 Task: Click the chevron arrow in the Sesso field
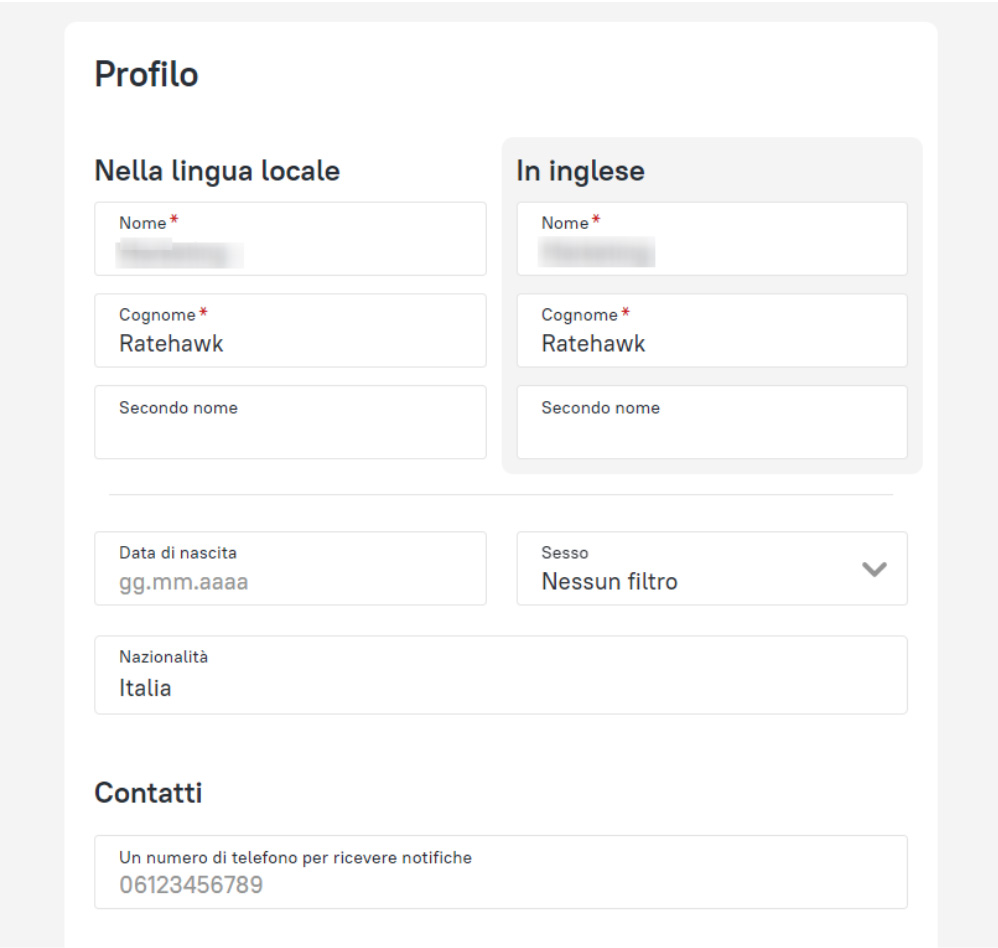click(874, 569)
